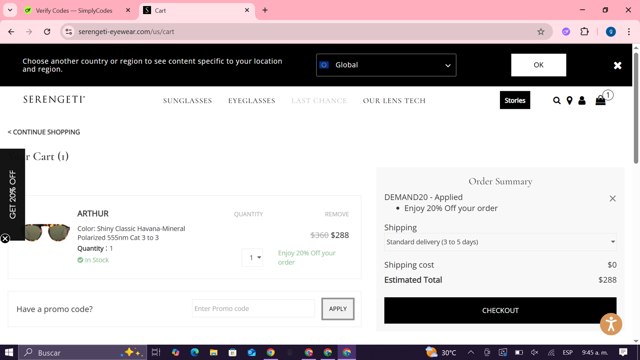The image size is (640, 360).
Task: Click the Windows search box Buscar
Action: (82, 352)
